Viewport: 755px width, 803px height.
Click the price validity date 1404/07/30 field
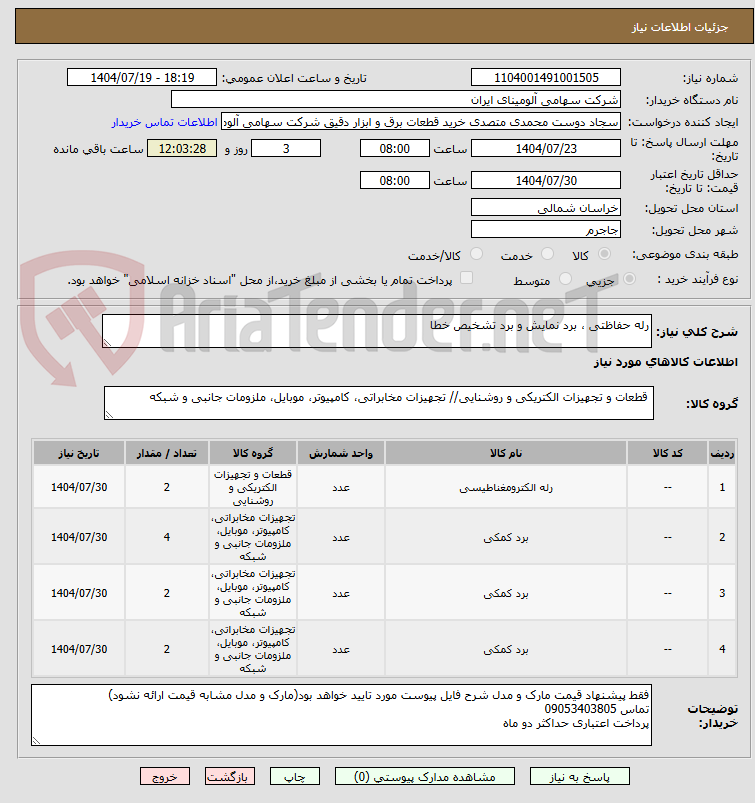pyautogui.click(x=546, y=180)
